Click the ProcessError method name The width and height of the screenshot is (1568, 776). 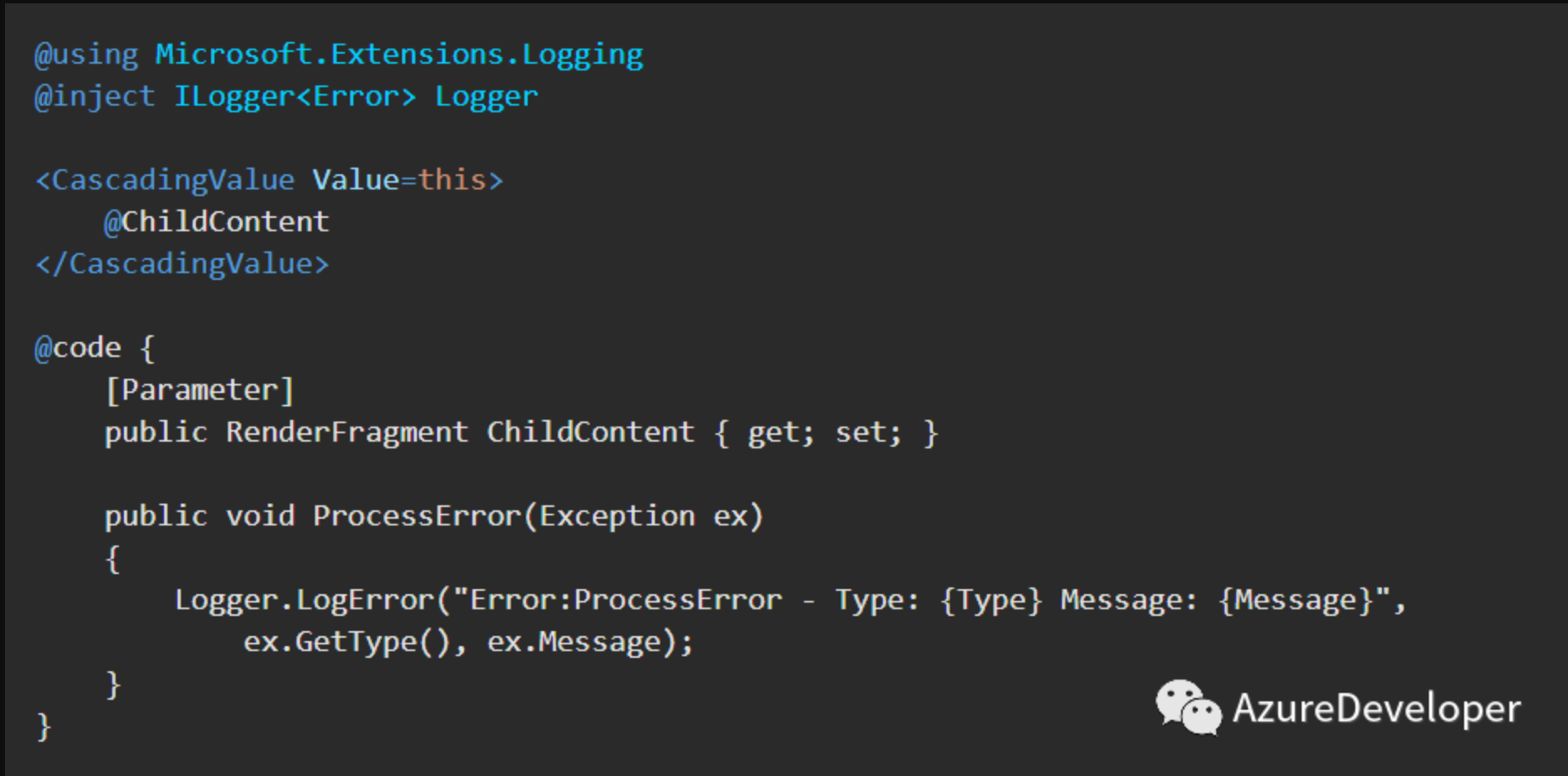(x=416, y=516)
